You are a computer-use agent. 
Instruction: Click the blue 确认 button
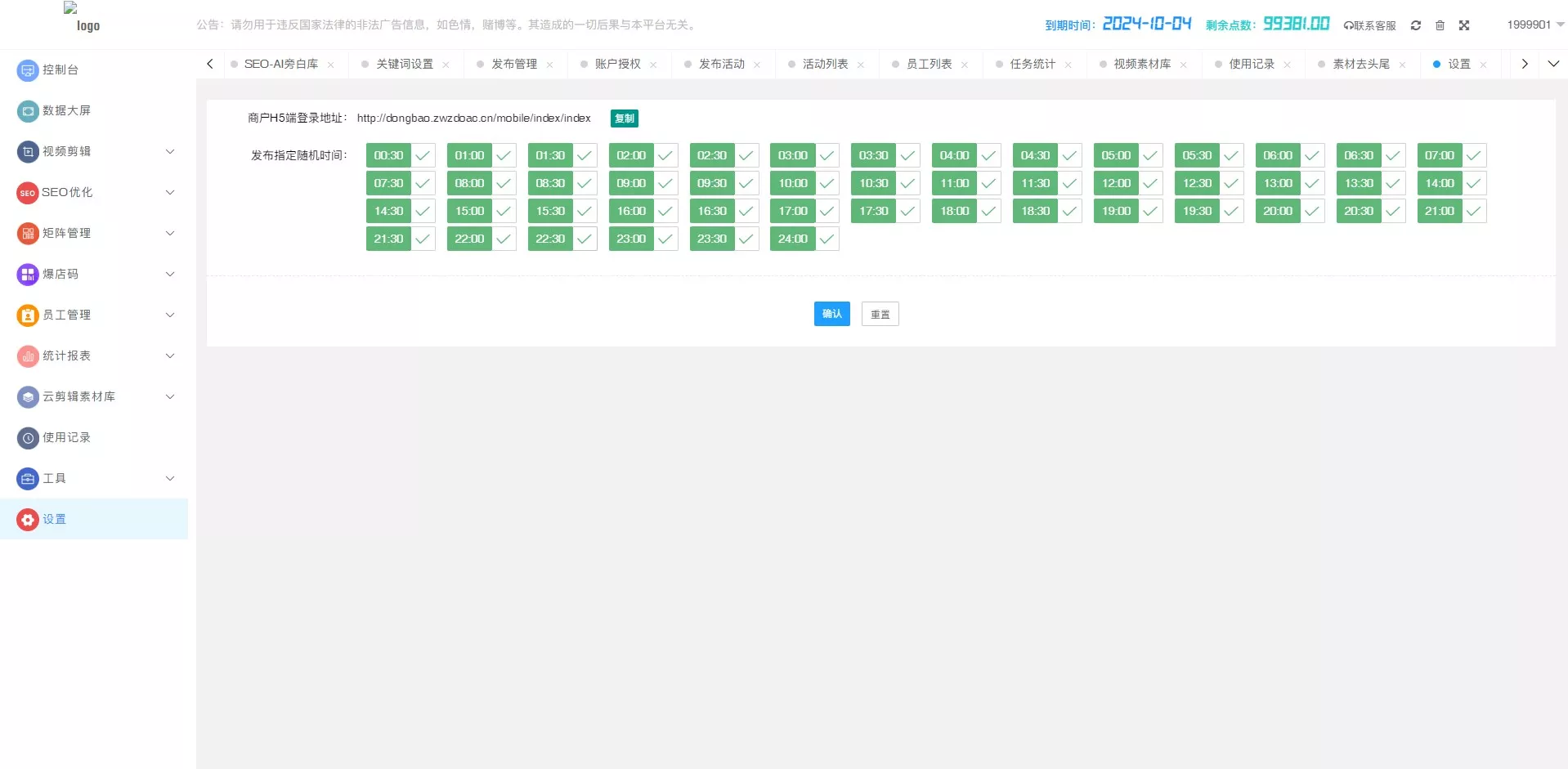[x=831, y=314]
